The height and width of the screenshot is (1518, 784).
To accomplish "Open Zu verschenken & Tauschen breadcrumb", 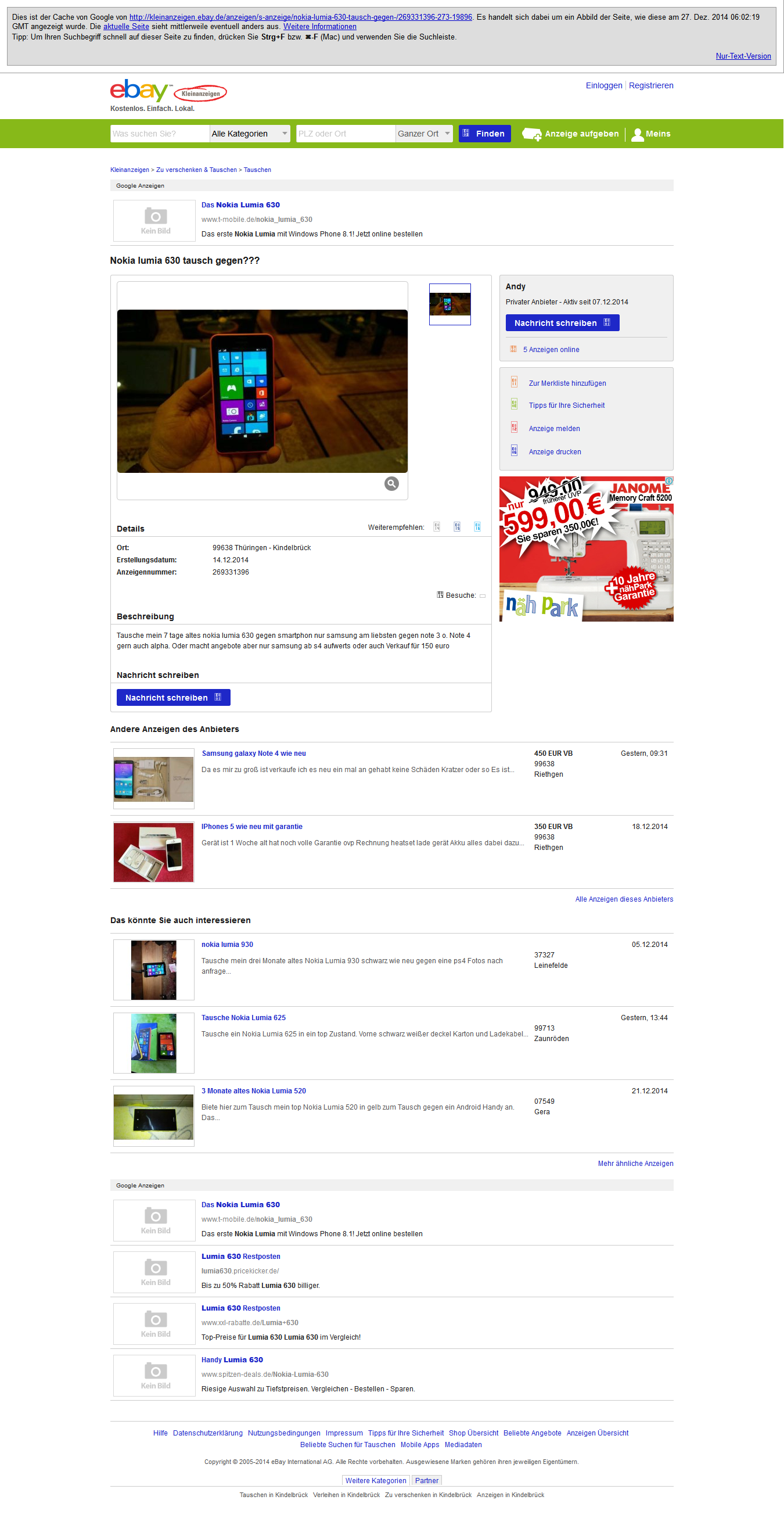I will 196,170.
